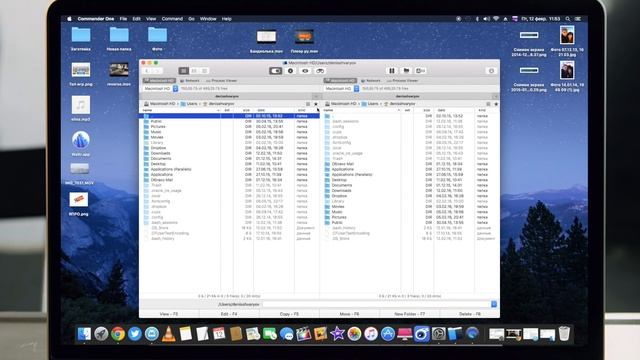The image size is (640, 360).
Task: Click the Edit - F4 button
Action: click(229, 314)
